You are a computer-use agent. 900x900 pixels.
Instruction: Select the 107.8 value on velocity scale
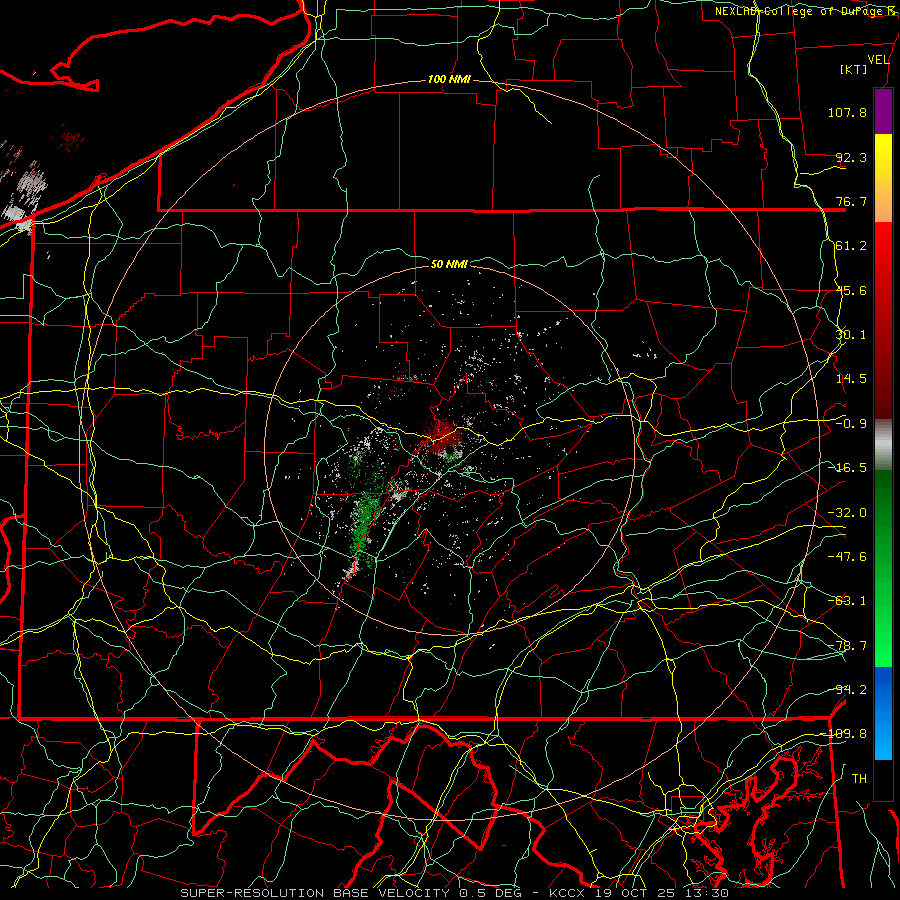pyautogui.click(x=847, y=112)
